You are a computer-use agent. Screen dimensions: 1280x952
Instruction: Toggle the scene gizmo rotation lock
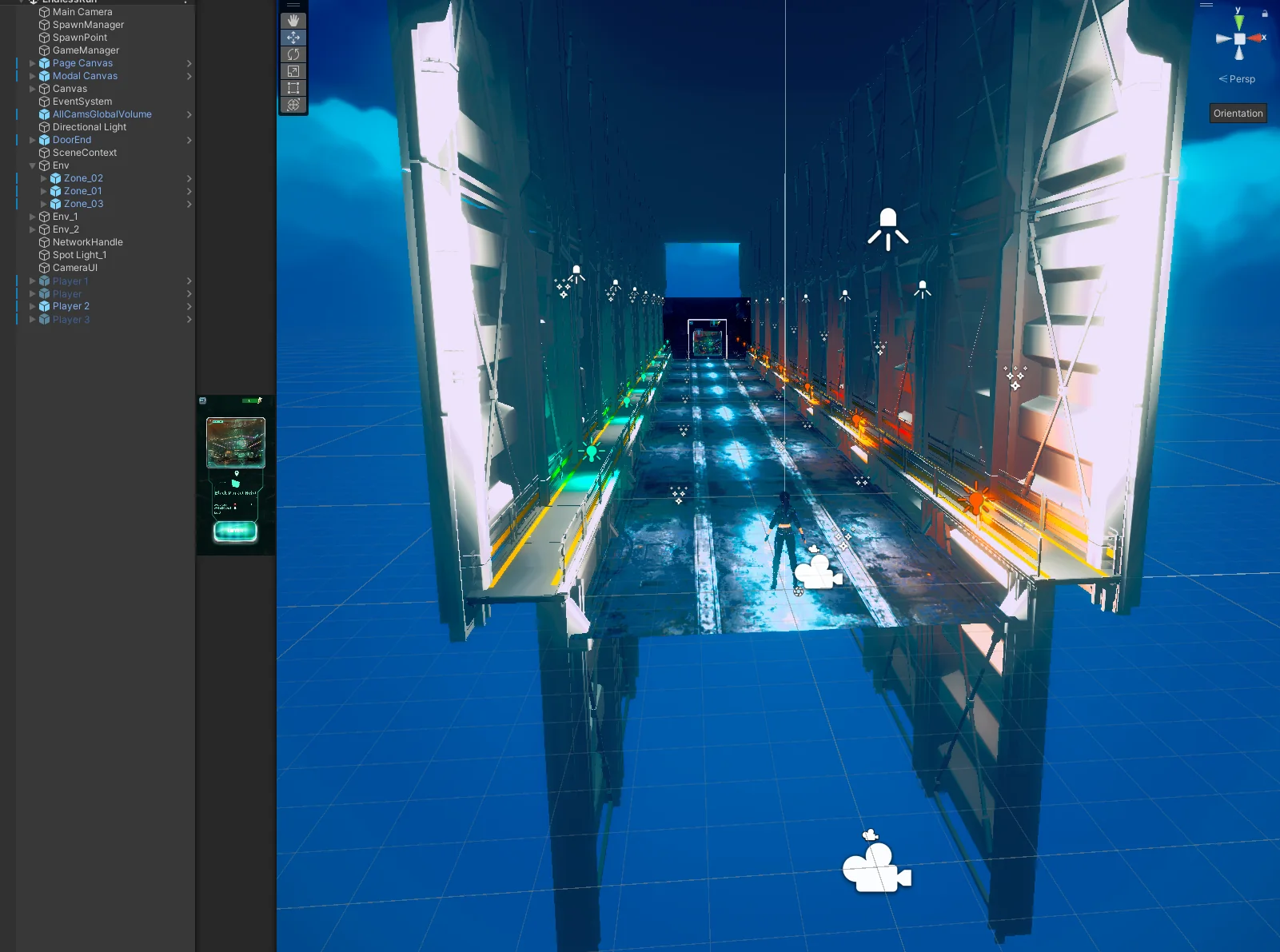(1265, 14)
